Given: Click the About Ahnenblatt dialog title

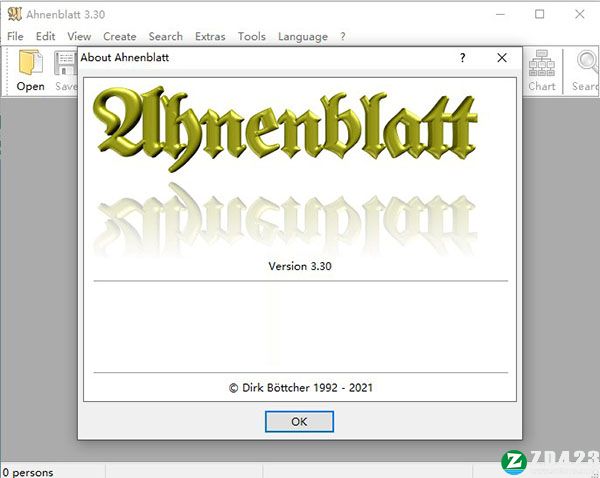Looking at the screenshot, I should [125, 58].
